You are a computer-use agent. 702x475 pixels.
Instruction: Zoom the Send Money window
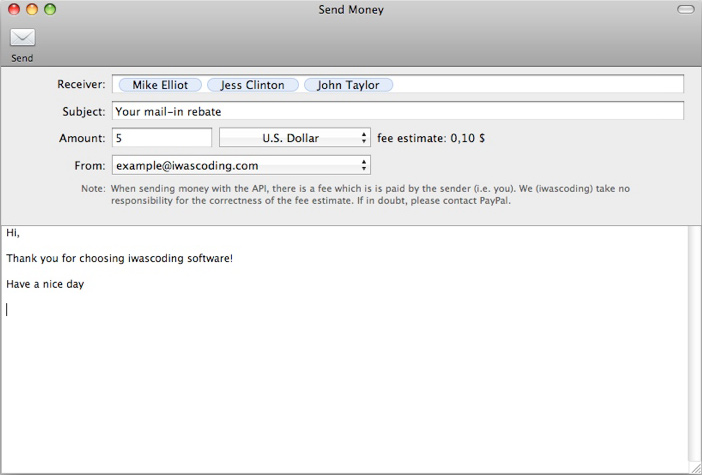(50, 9)
